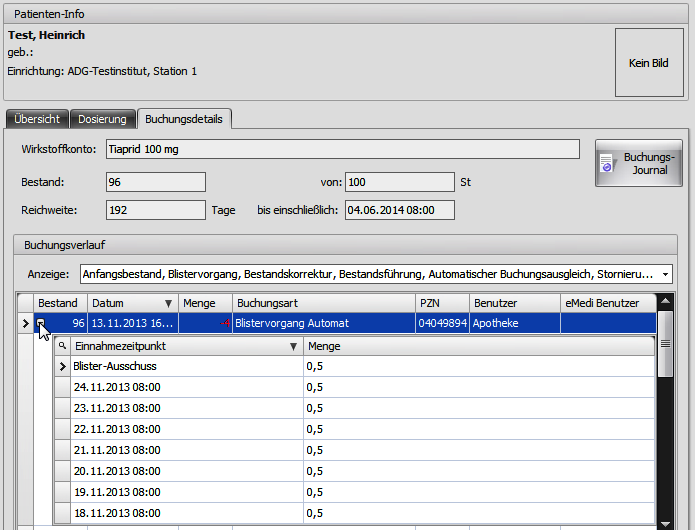Click the bis einschließlich date field

click(x=400, y=210)
